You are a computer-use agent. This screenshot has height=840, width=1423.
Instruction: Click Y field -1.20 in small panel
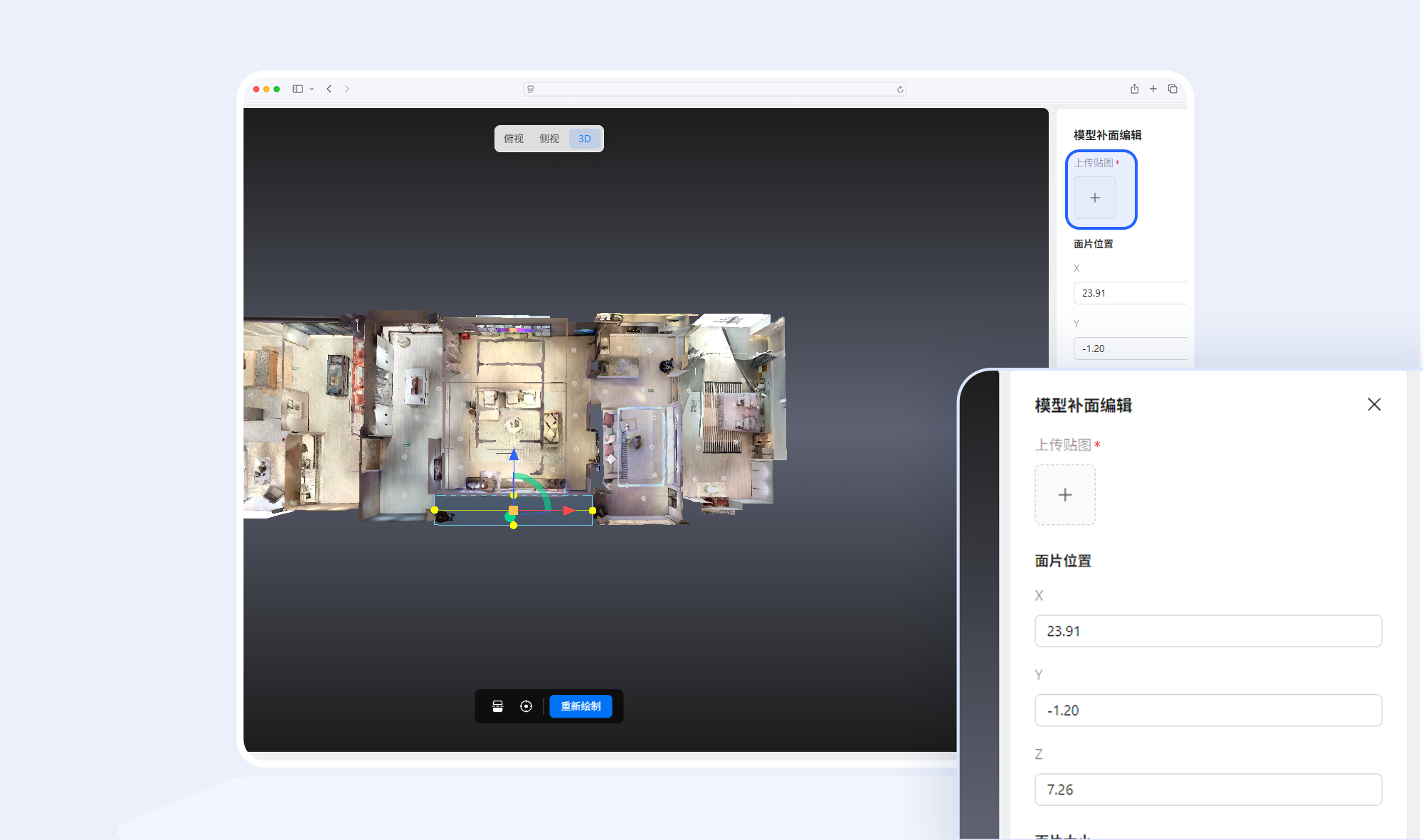[1130, 349]
